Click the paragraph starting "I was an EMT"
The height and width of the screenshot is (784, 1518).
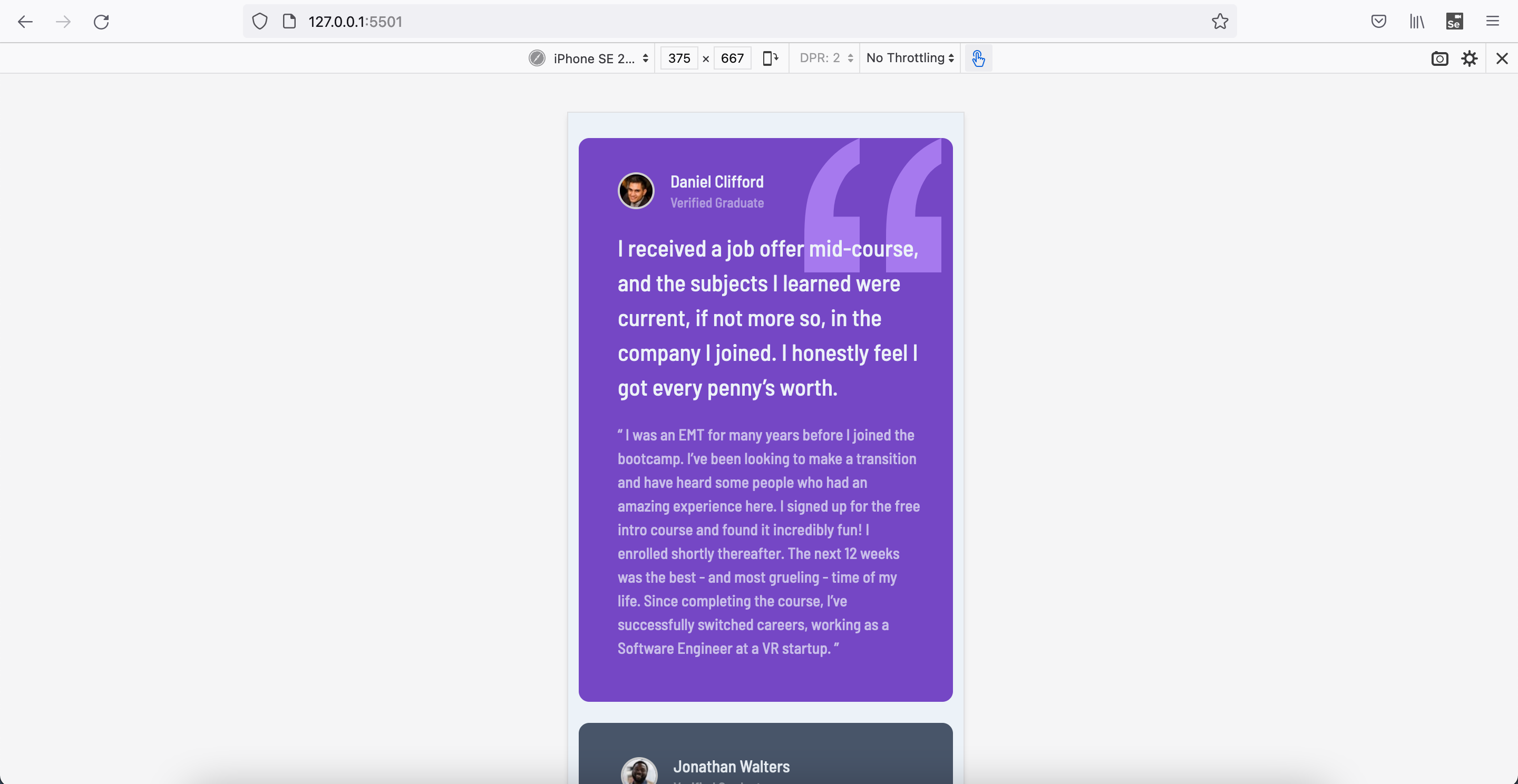(769, 542)
